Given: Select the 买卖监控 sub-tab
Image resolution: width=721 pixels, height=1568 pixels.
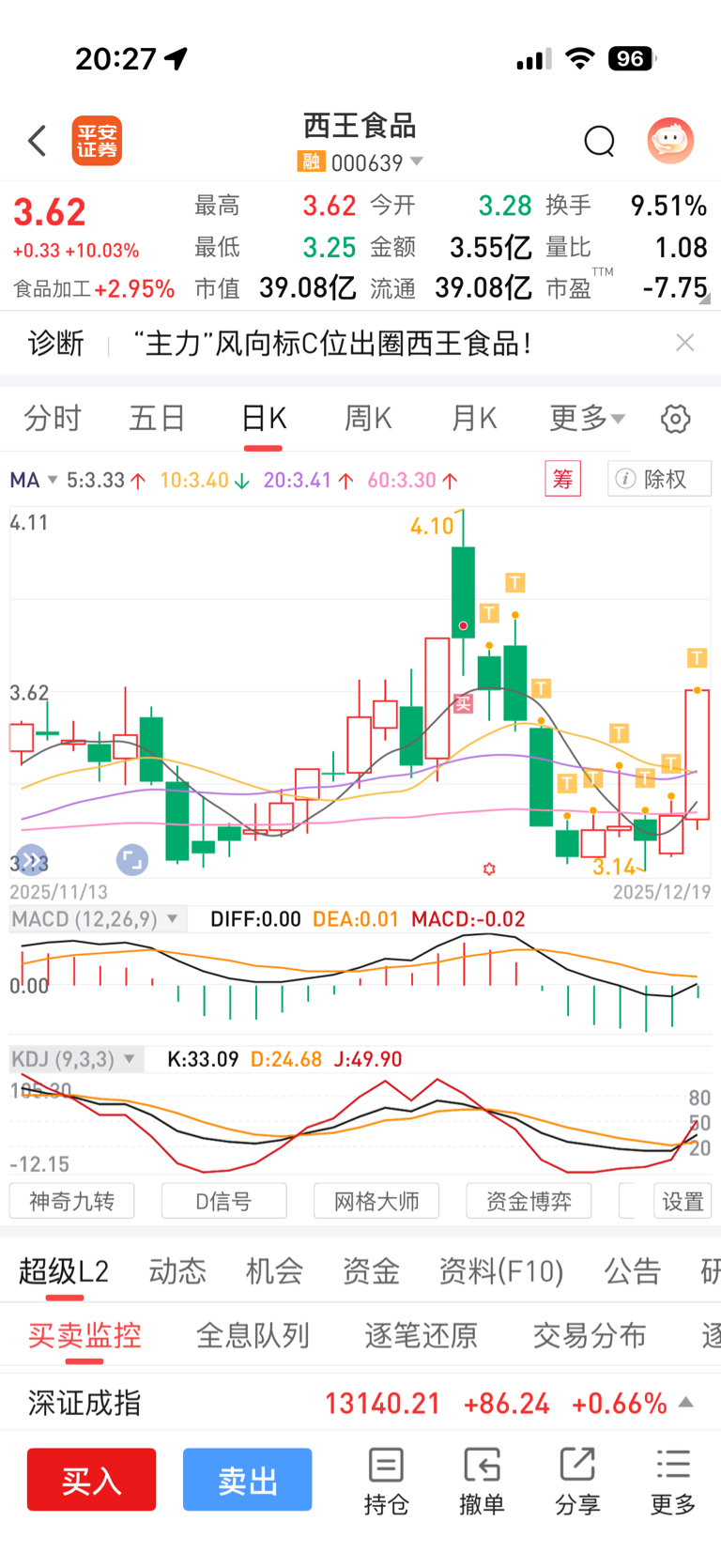Looking at the screenshot, I should (84, 1335).
